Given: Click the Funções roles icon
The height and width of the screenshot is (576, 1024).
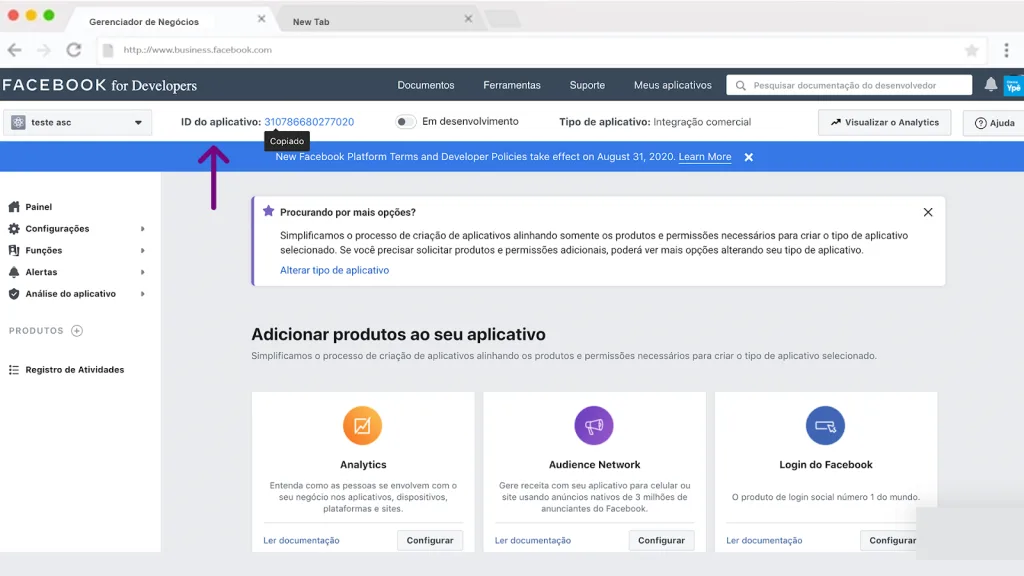Looking at the screenshot, I should coord(14,250).
